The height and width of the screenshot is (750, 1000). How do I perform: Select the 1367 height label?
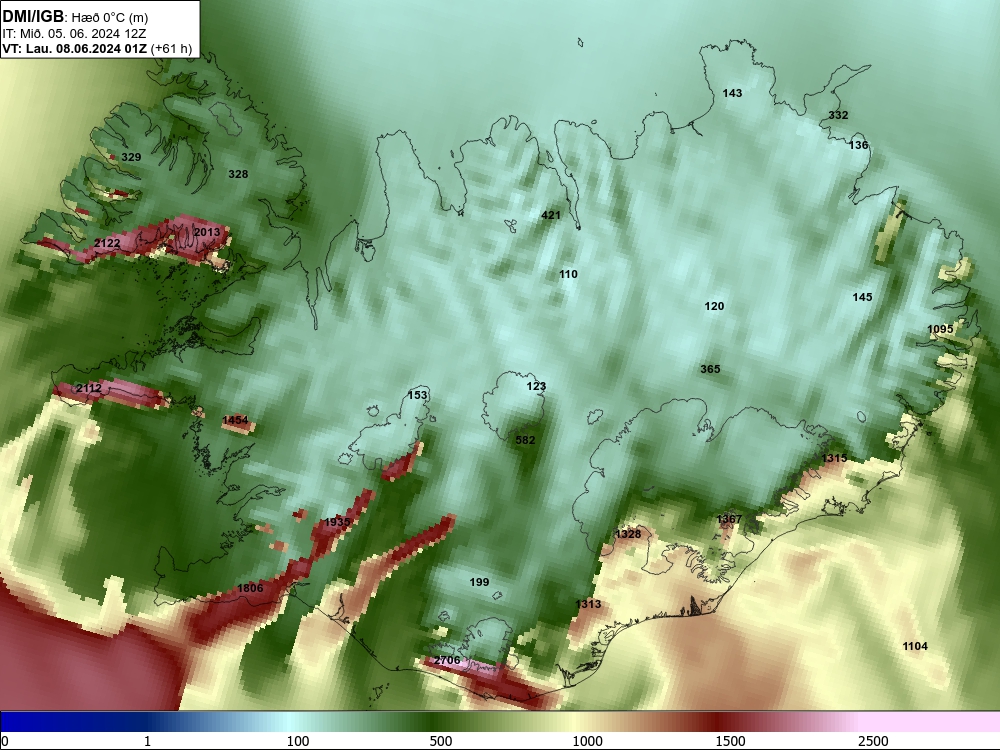729,519
